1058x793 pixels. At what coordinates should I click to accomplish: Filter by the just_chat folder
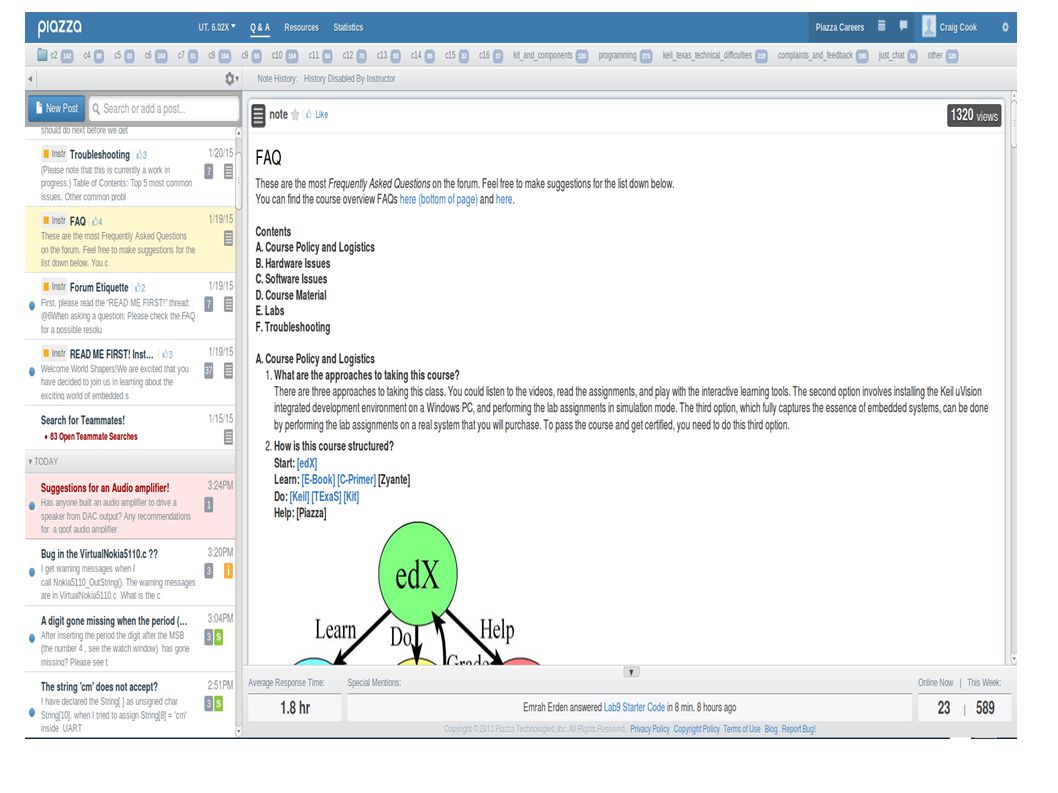point(897,55)
